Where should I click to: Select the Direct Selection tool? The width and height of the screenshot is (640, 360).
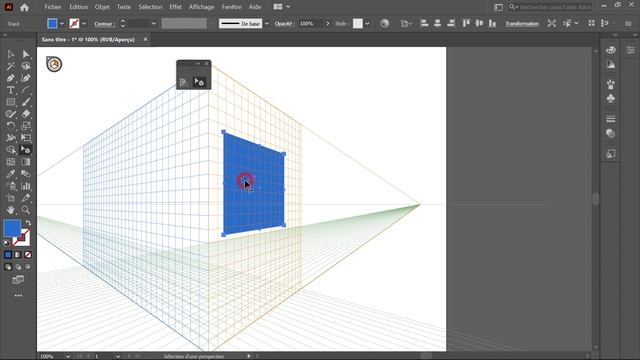[26, 54]
